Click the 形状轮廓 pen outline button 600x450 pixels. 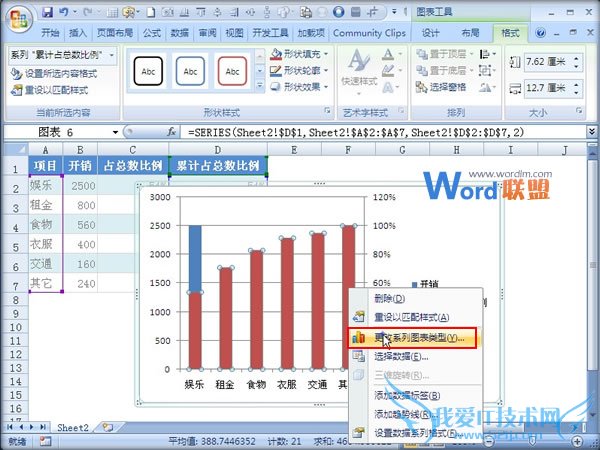[x=298, y=70]
